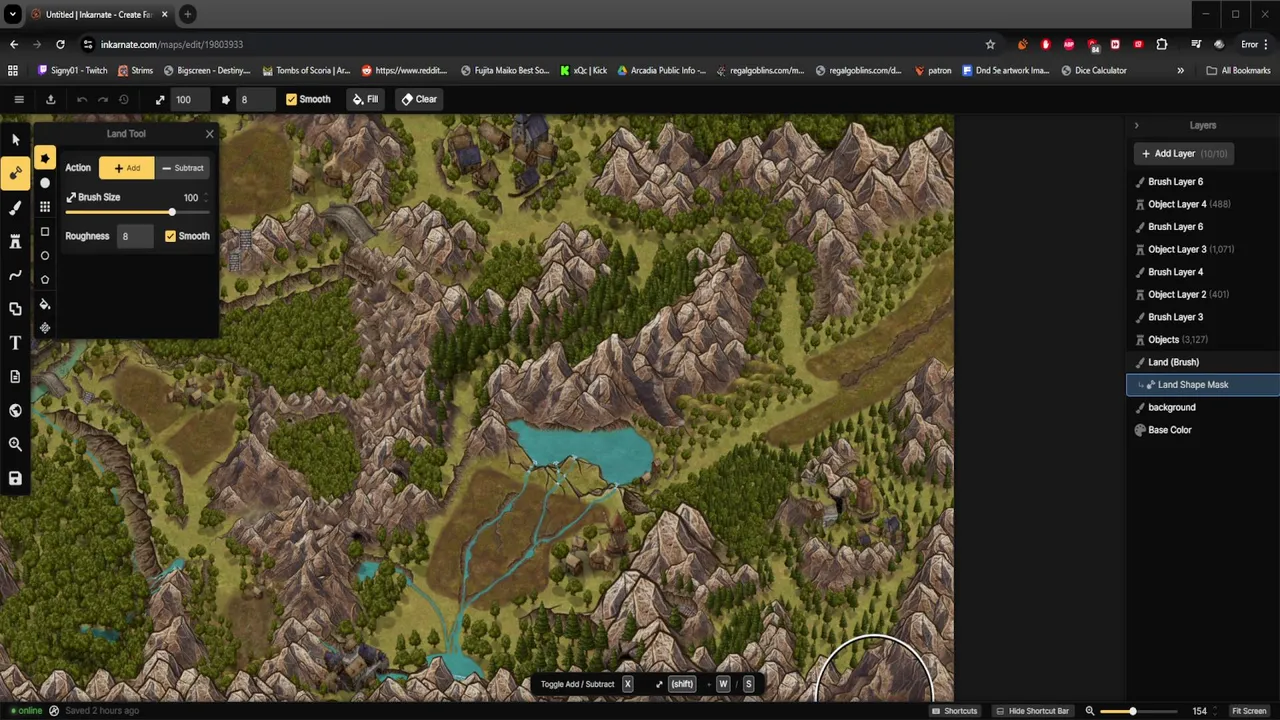Open the Shortcuts button in status bar
The height and width of the screenshot is (720, 1280).
954,711
